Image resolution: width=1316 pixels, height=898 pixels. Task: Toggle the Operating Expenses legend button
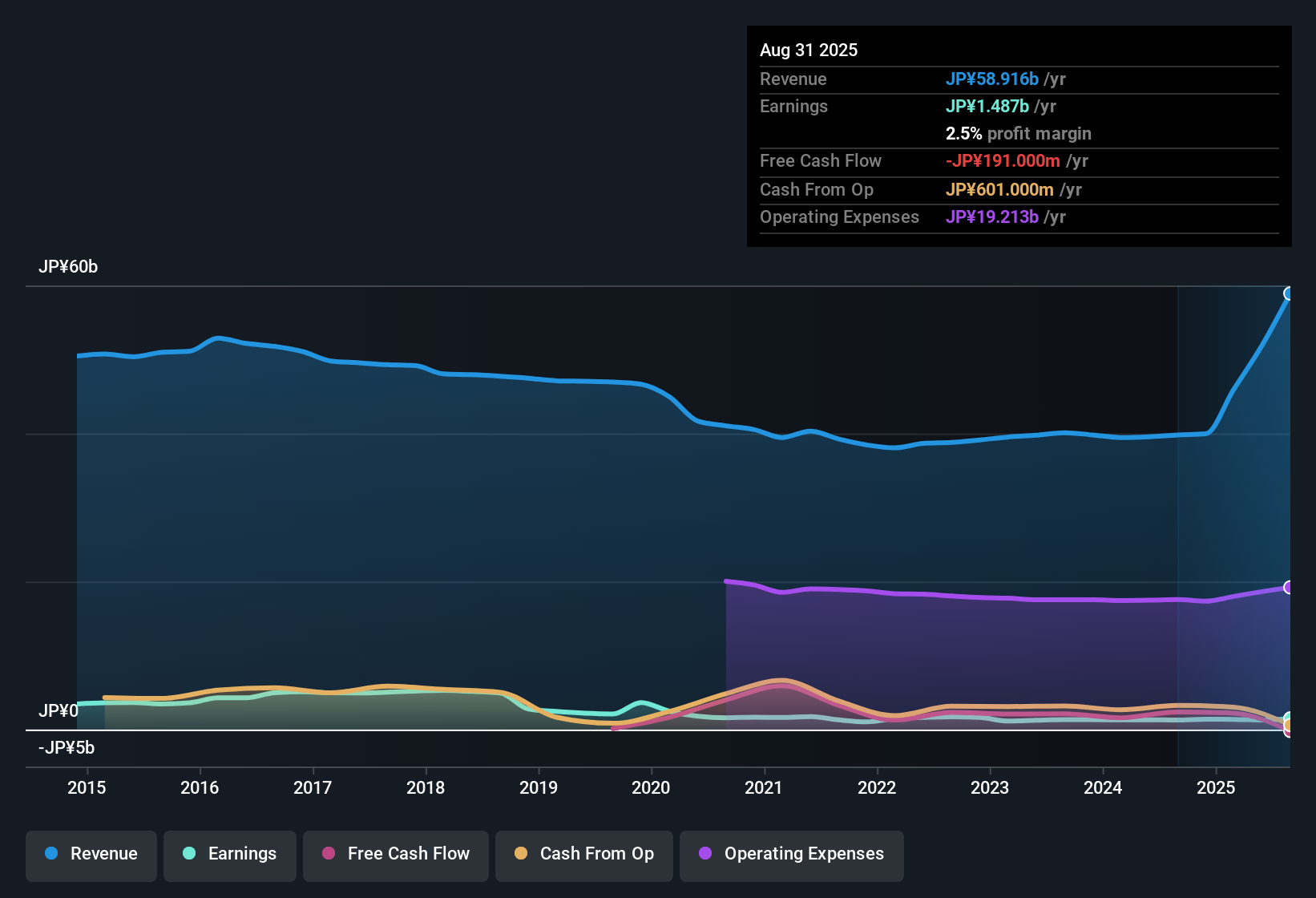(792, 854)
